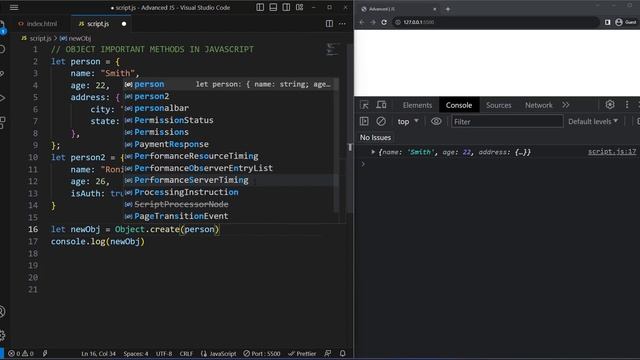Toggle console sidebar
This screenshot has height=360, width=640.
tap(364, 121)
